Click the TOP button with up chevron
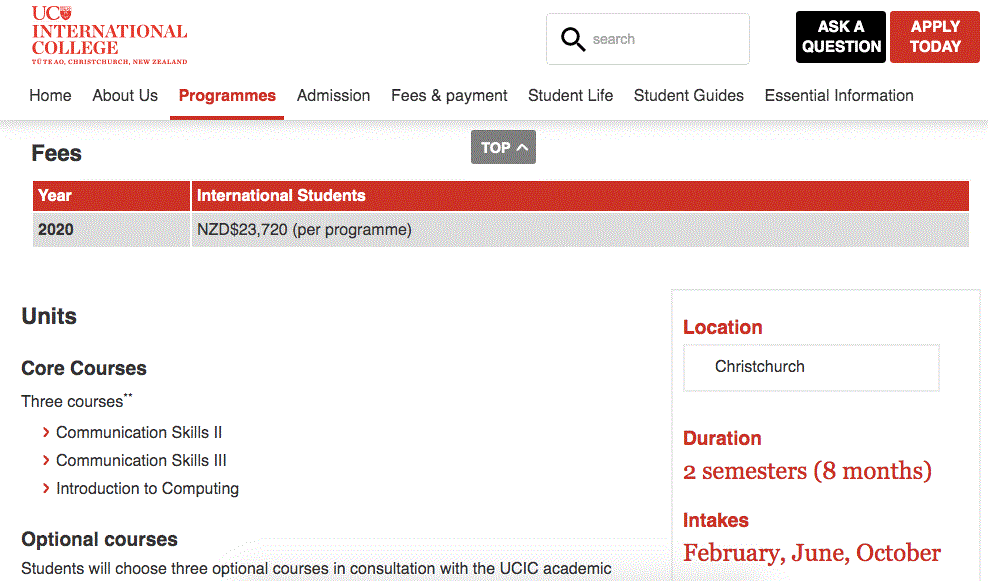Viewport: 988px width, 581px height. [x=503, y=147]
